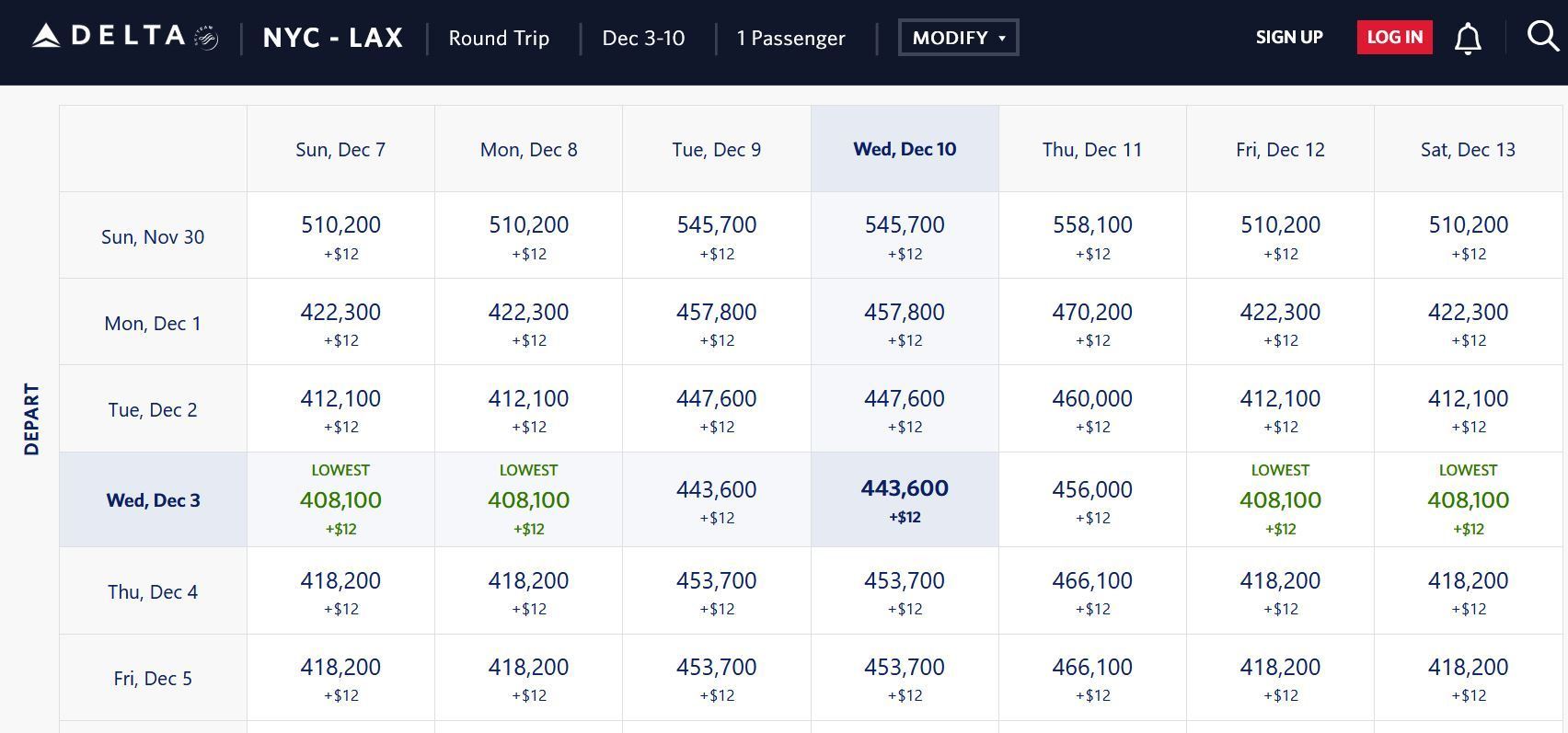
Task: Select the Thu, Dec 11 return column header
Action: pyautogui.click(x=1091, y=150)
